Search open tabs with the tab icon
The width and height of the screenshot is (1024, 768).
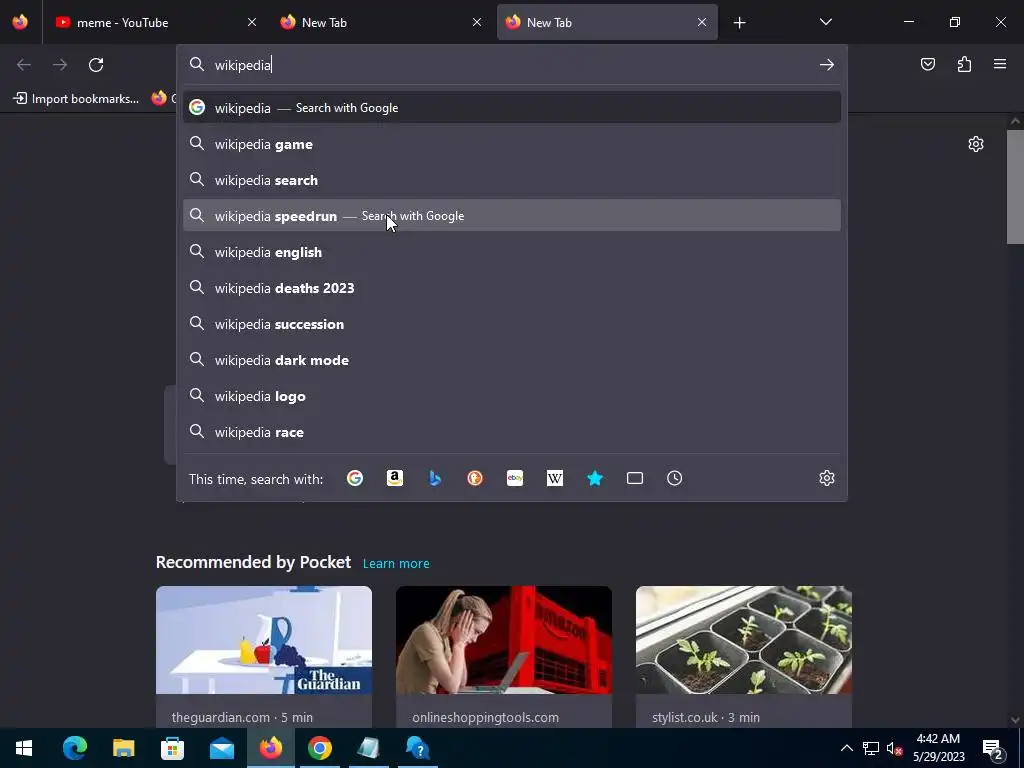pos(635,479)
